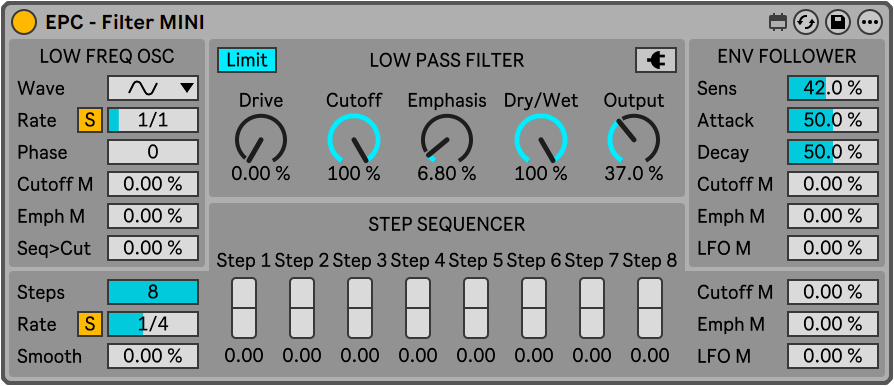Click the Env Follower LFO M field

(832, 248)
